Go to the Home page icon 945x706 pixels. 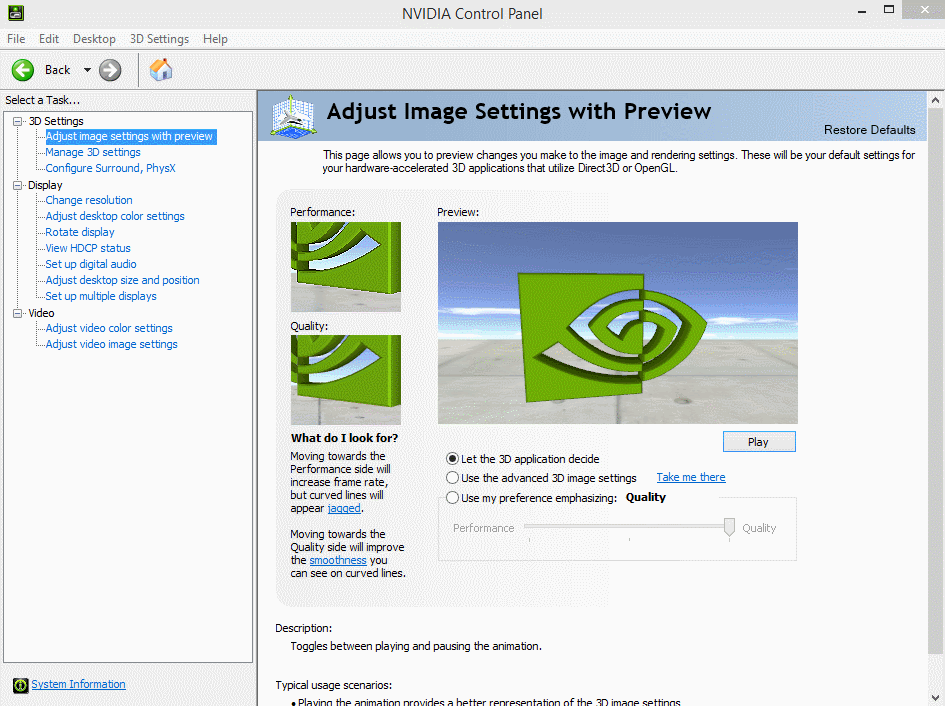[x=161, y=69]
